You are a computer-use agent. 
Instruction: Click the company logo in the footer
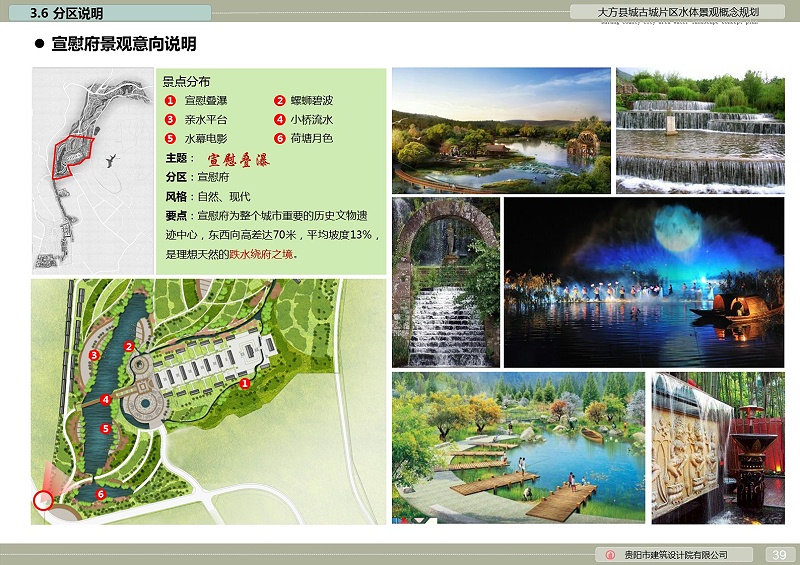coord(611,555)
